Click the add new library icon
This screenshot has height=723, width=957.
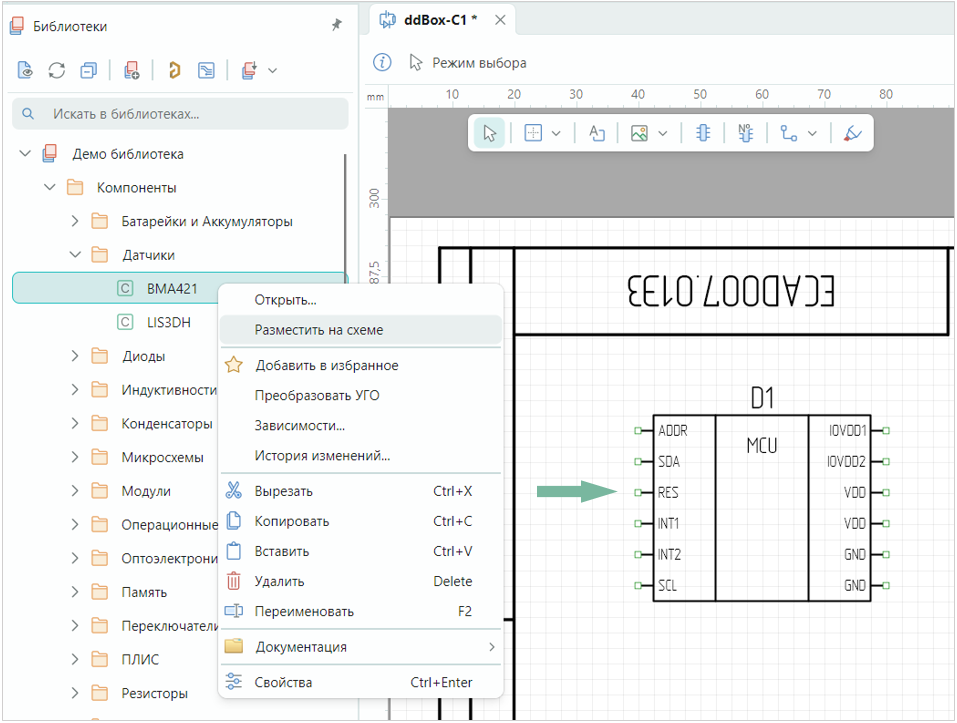tap(131, 70)
